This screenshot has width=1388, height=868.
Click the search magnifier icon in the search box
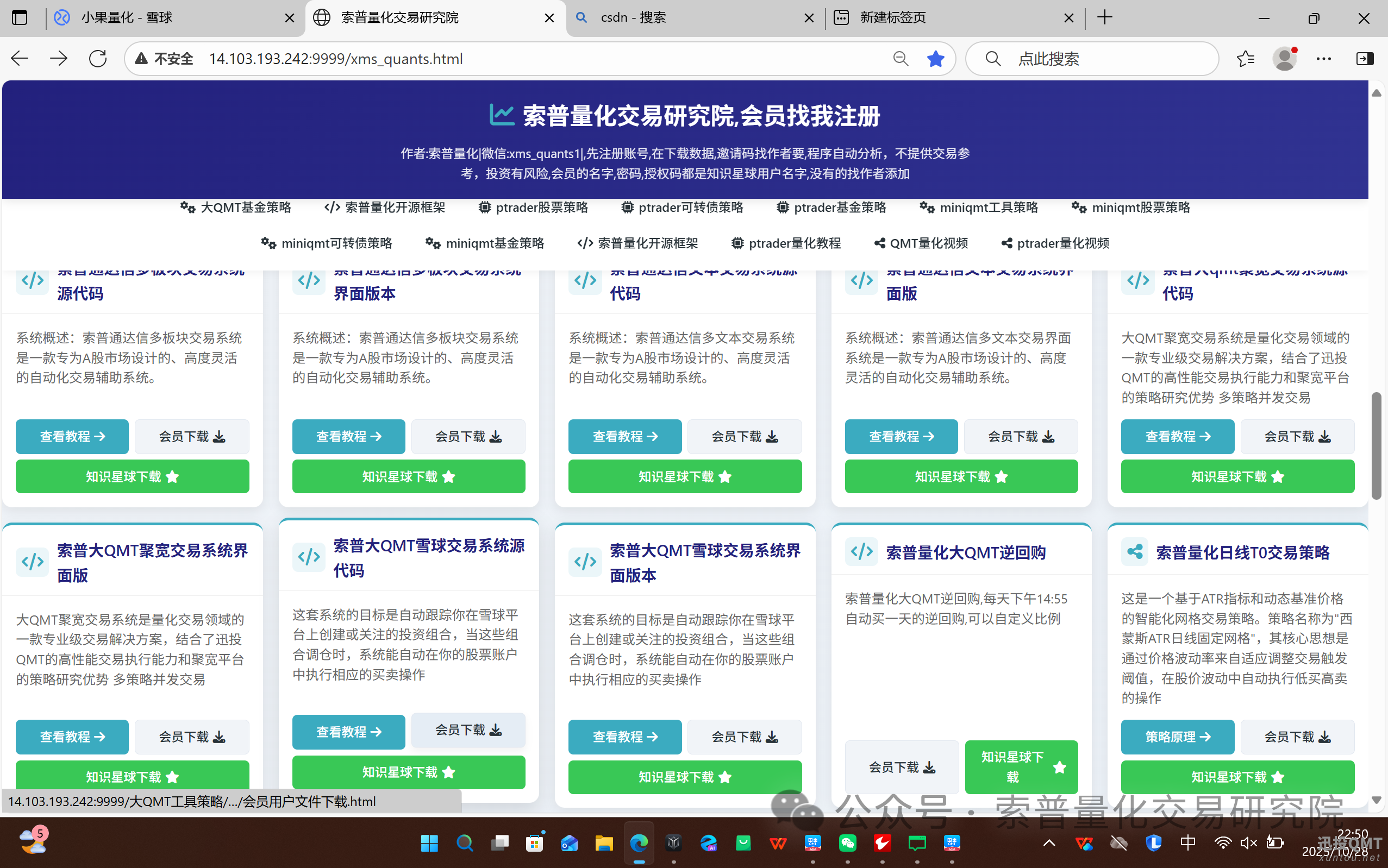993,58
